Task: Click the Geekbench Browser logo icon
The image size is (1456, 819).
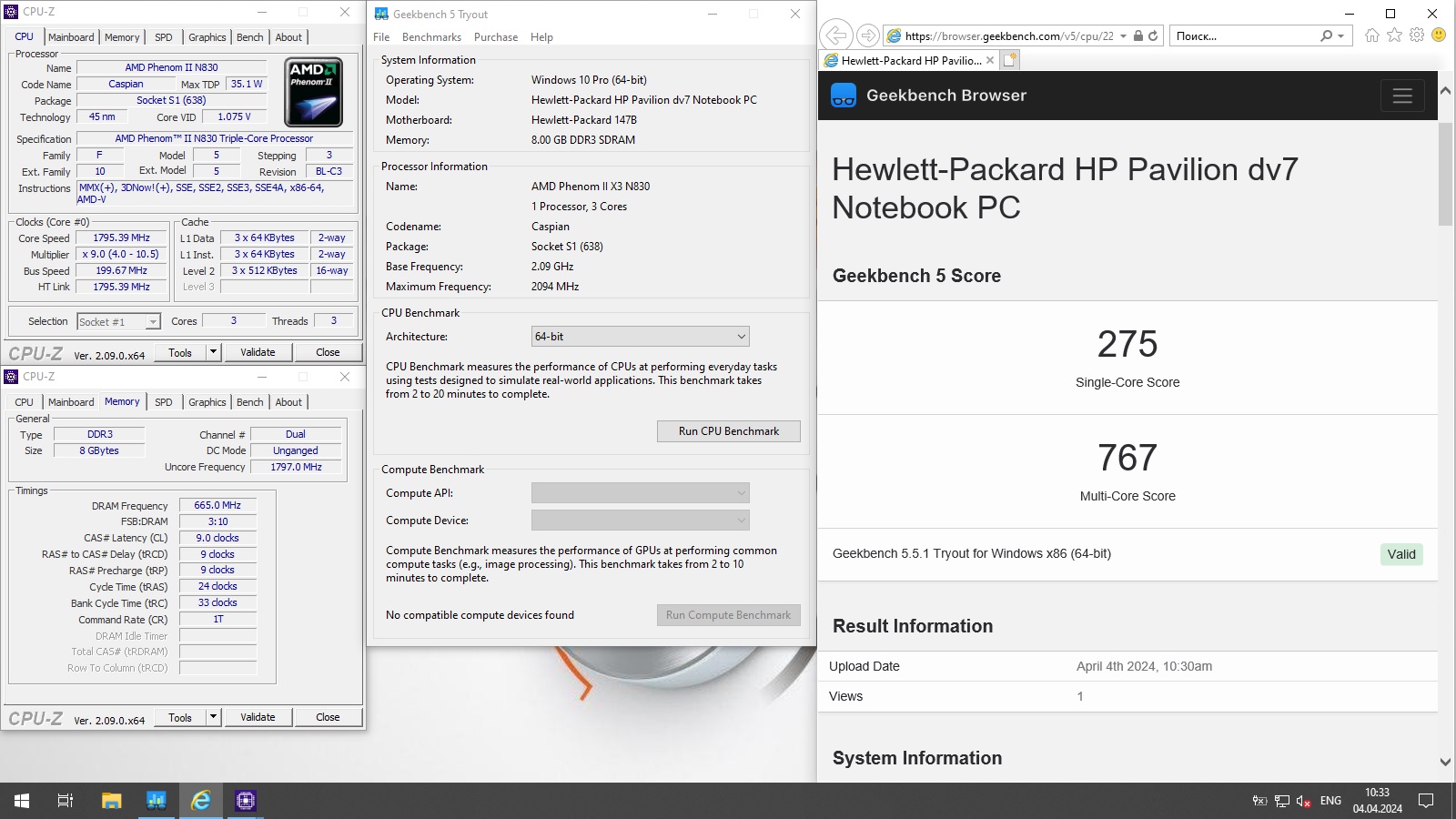Action: [x=844, y=96]
